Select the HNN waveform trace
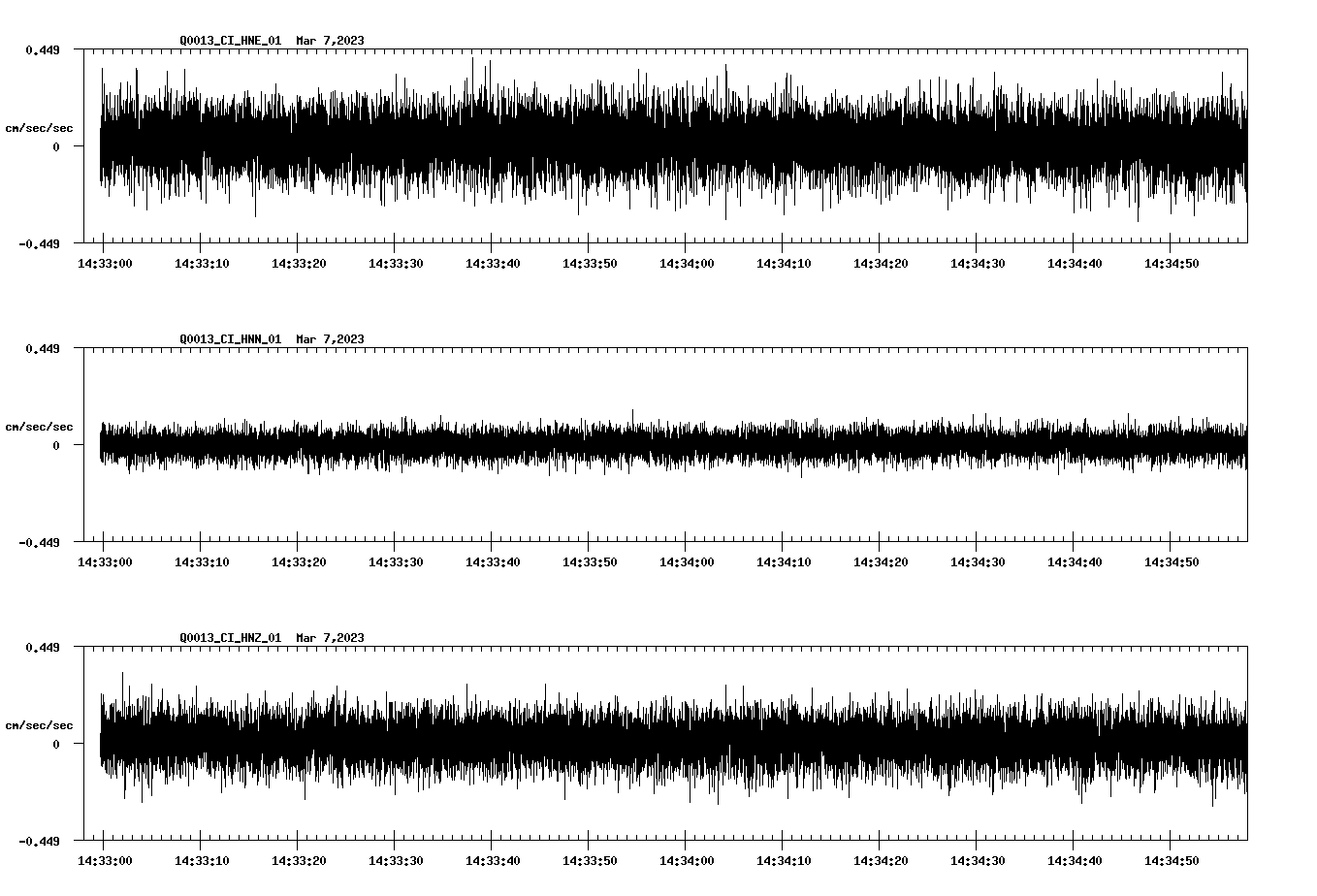The height and width of the screenshot is (896, 1317). click(x=659, y=446)
